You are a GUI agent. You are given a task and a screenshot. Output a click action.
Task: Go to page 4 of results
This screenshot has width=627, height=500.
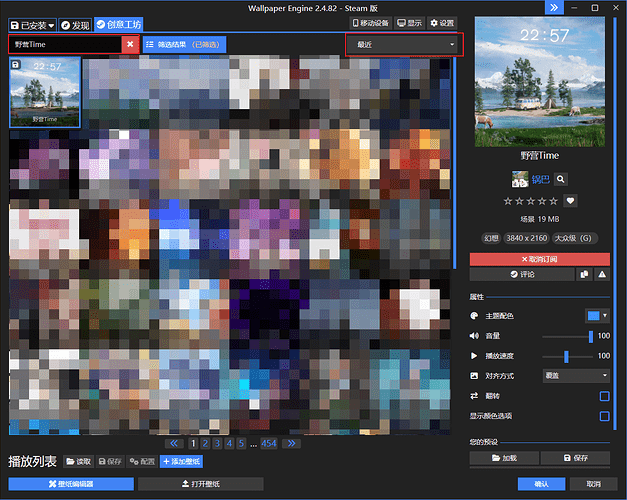[x=230, y=443]
